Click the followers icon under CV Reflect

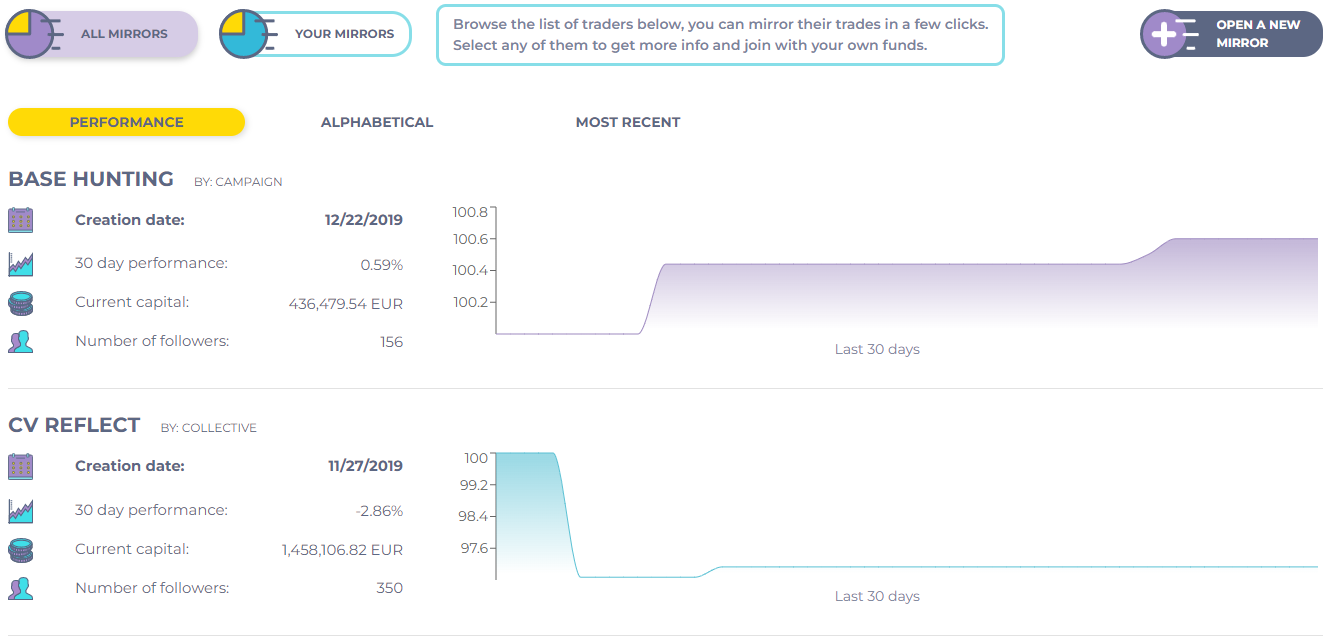20,588
